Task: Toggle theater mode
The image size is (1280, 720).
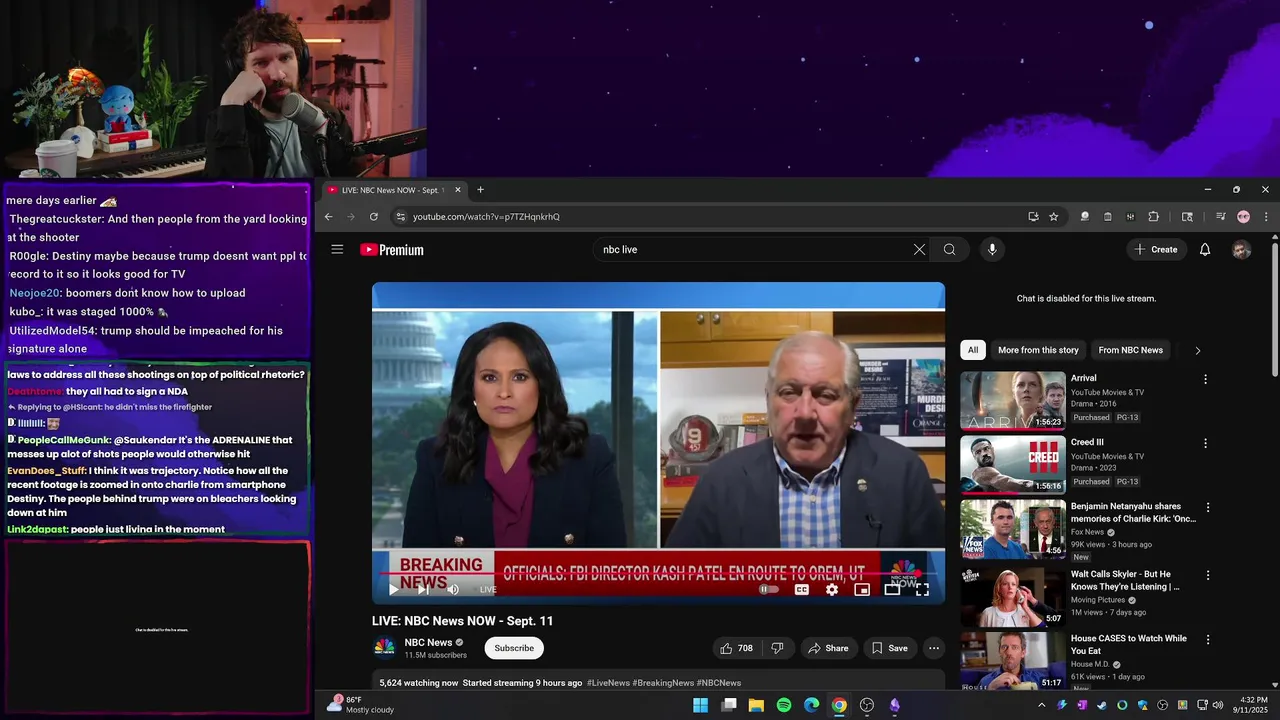Action: tap(892, 589)
